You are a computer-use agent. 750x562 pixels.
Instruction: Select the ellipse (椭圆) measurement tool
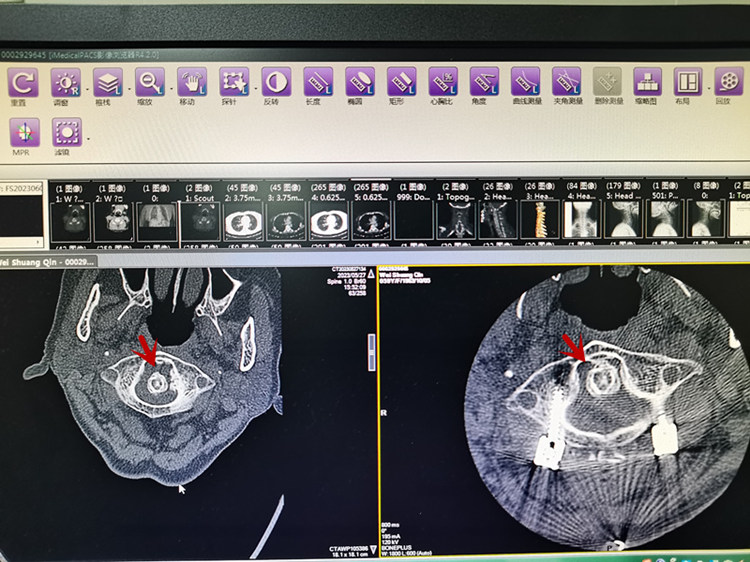(x=359, y=82)
